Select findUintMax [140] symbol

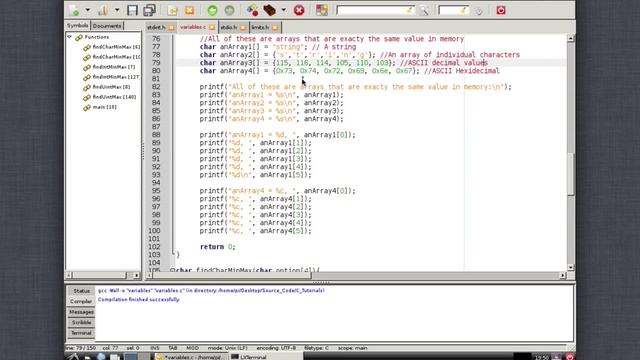114,97
